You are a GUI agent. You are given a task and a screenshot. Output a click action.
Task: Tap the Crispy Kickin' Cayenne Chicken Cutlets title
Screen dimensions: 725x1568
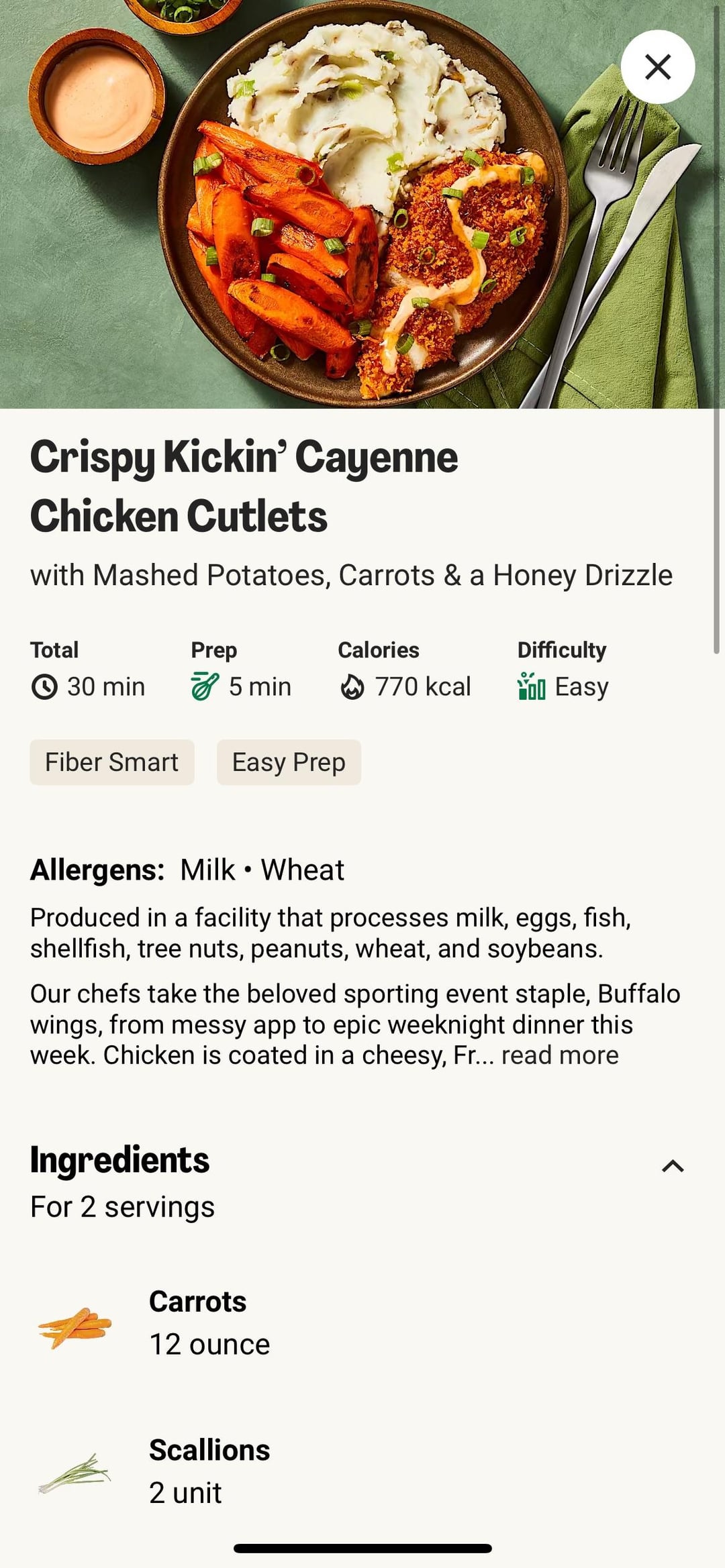coord(244,486)
